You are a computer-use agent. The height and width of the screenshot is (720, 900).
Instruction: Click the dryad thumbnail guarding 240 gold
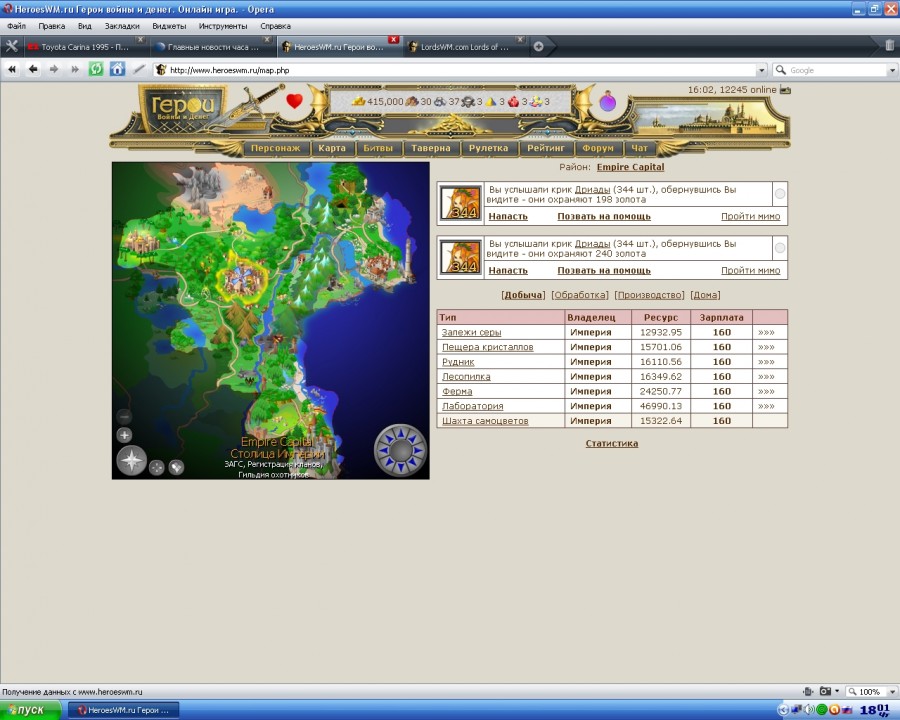pos(461,257)
